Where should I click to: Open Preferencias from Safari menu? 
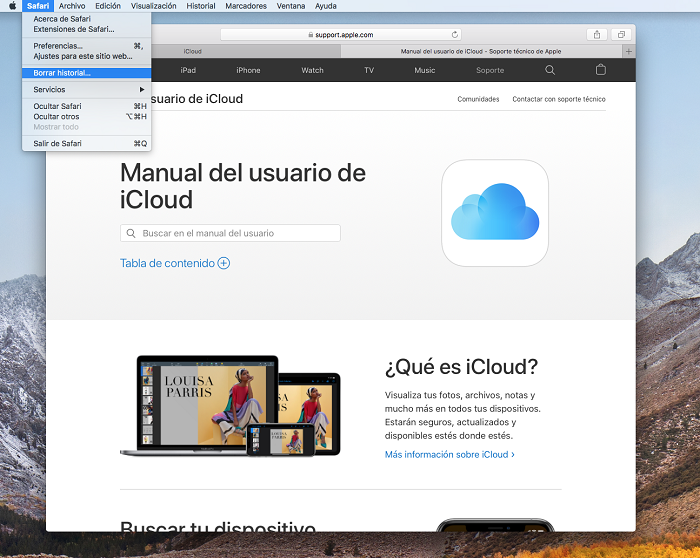(58, 46)
